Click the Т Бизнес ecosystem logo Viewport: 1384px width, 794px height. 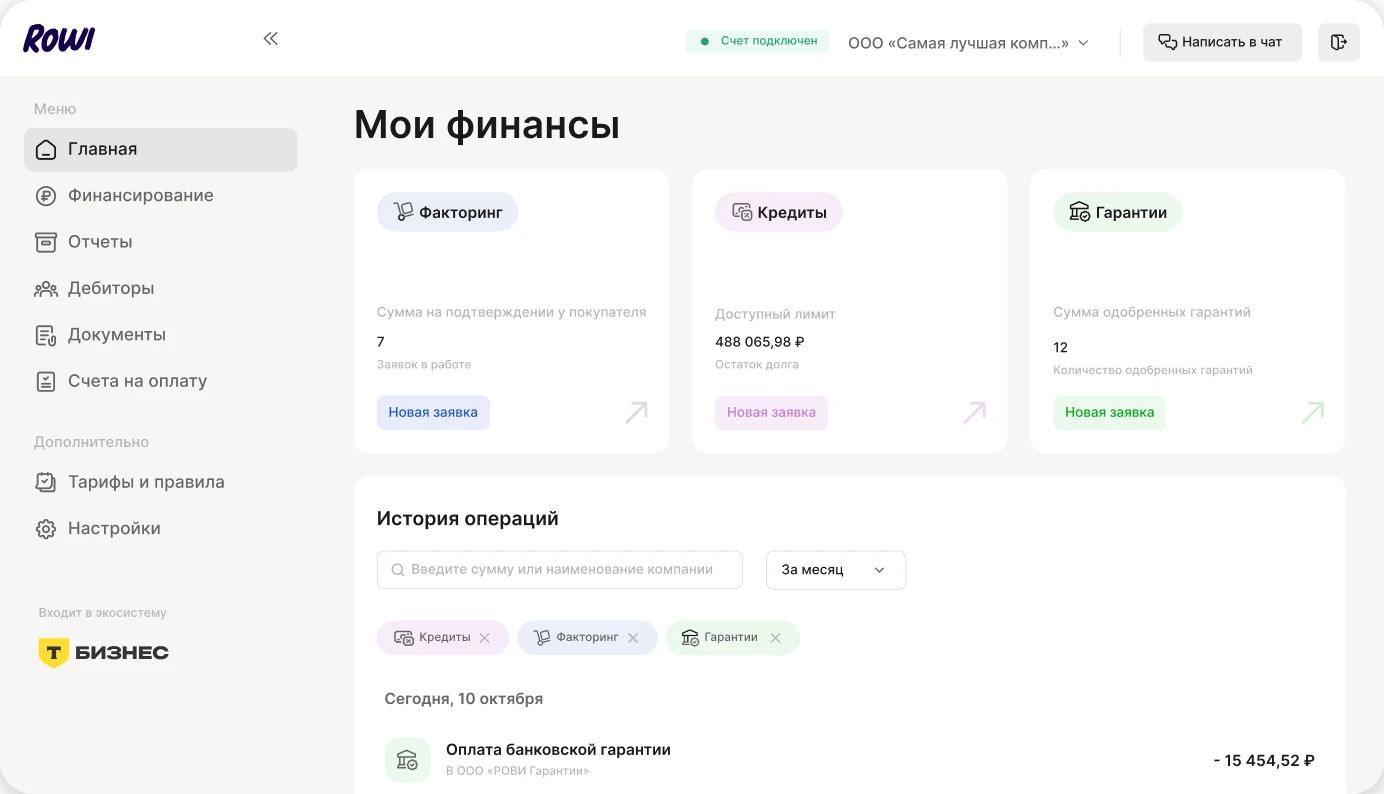(x=104, y=653)
